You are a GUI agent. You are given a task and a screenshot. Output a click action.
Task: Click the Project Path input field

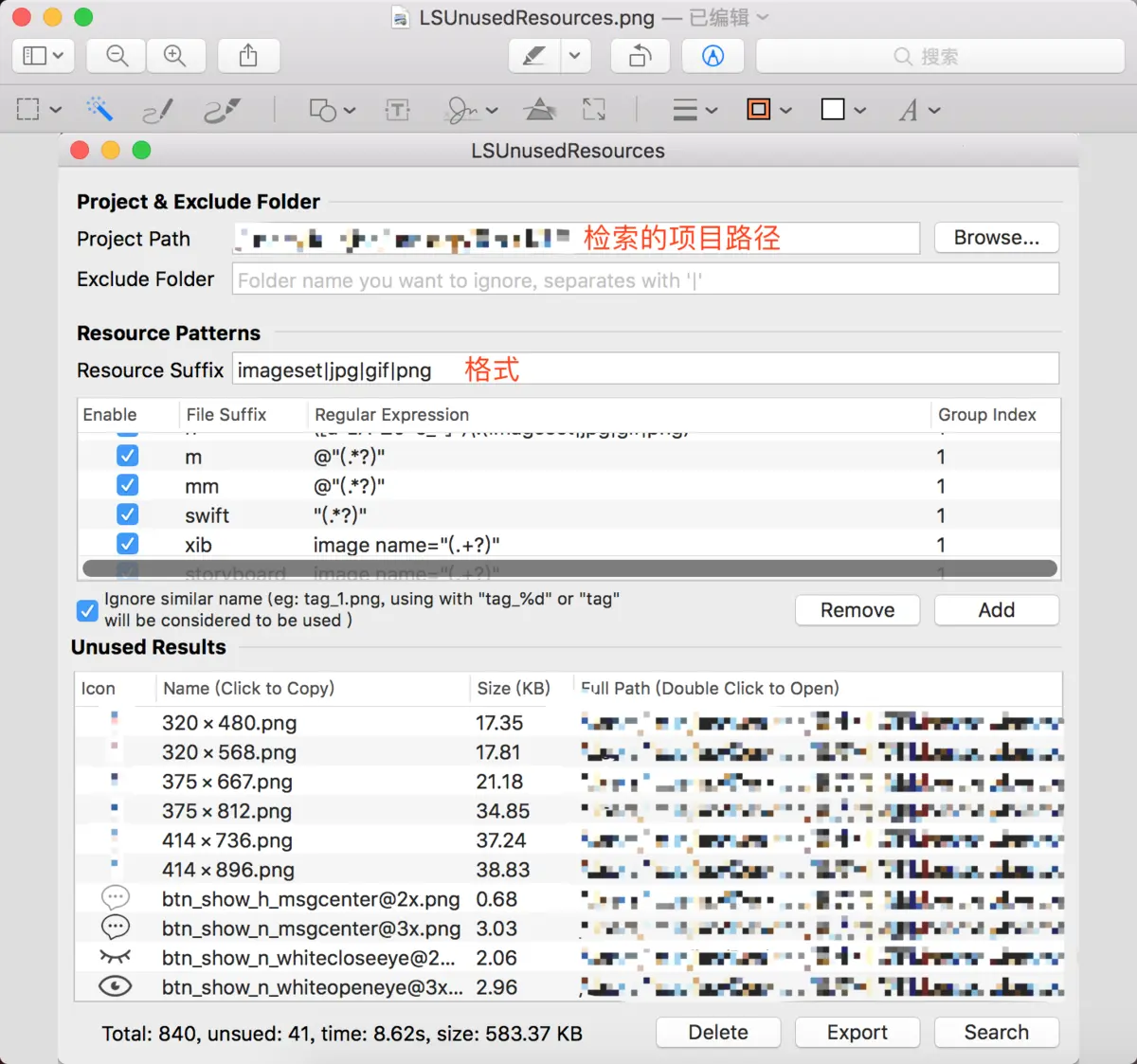576,238
